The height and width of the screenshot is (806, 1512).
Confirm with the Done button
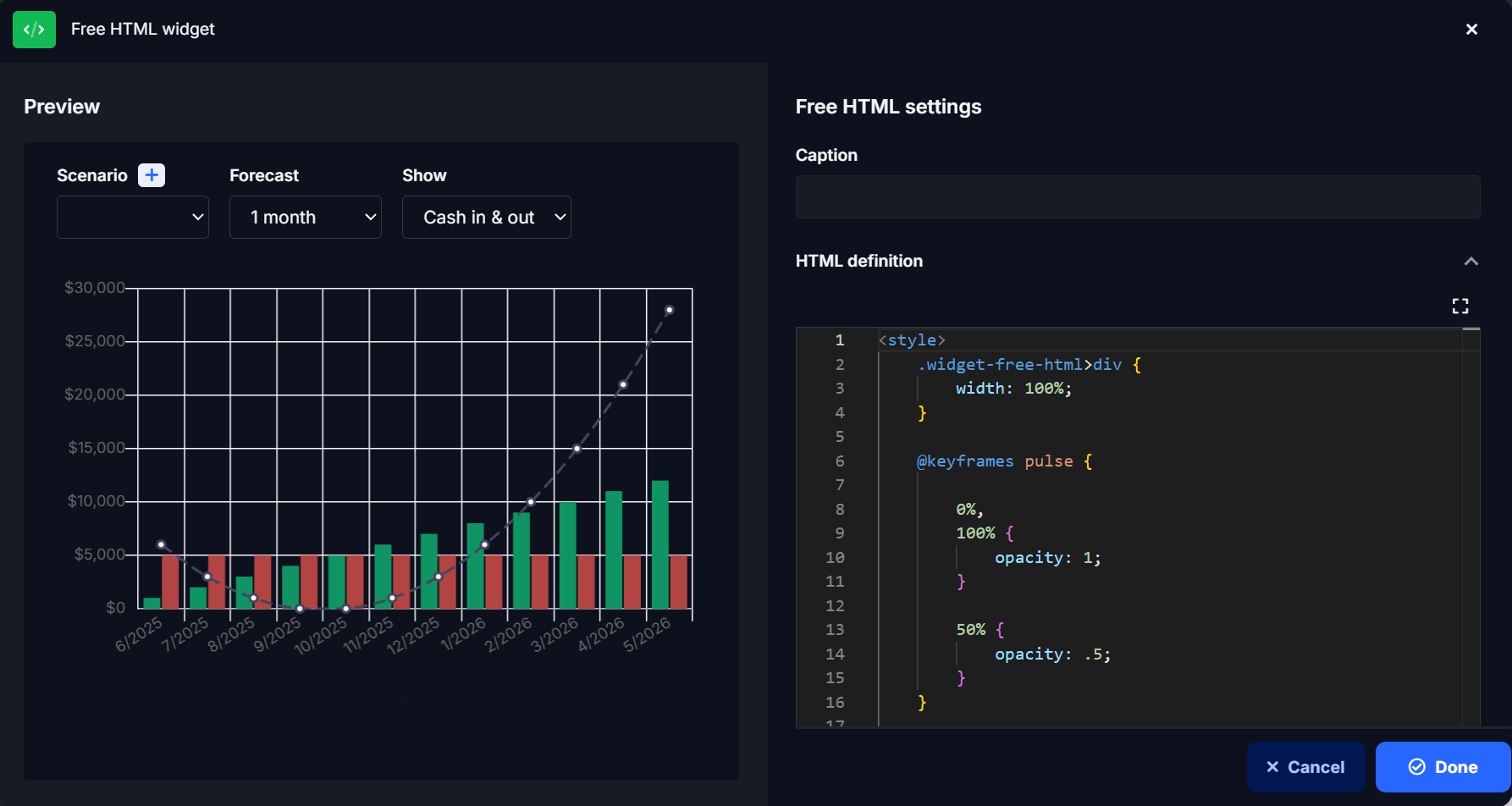pyautogui.click(x=1443, y=767)
